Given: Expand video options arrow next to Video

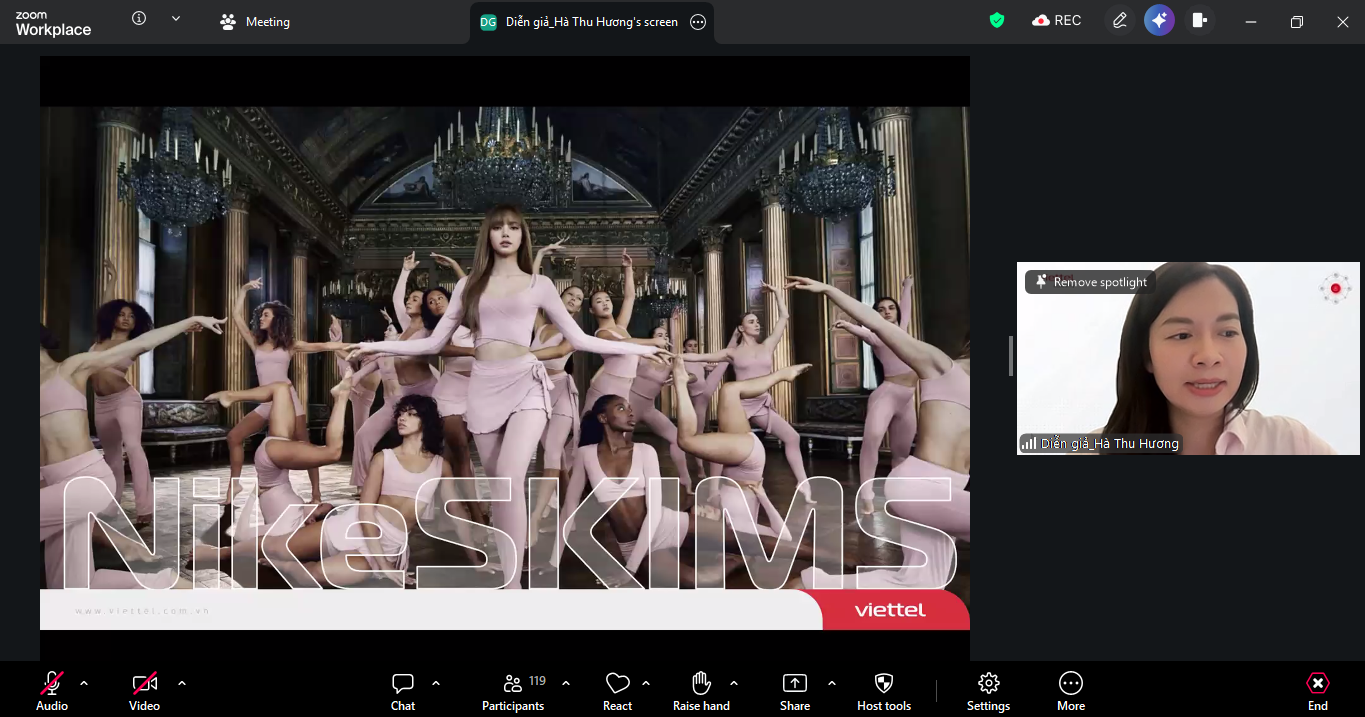Looking at the screenshot, I should (182, 683).
